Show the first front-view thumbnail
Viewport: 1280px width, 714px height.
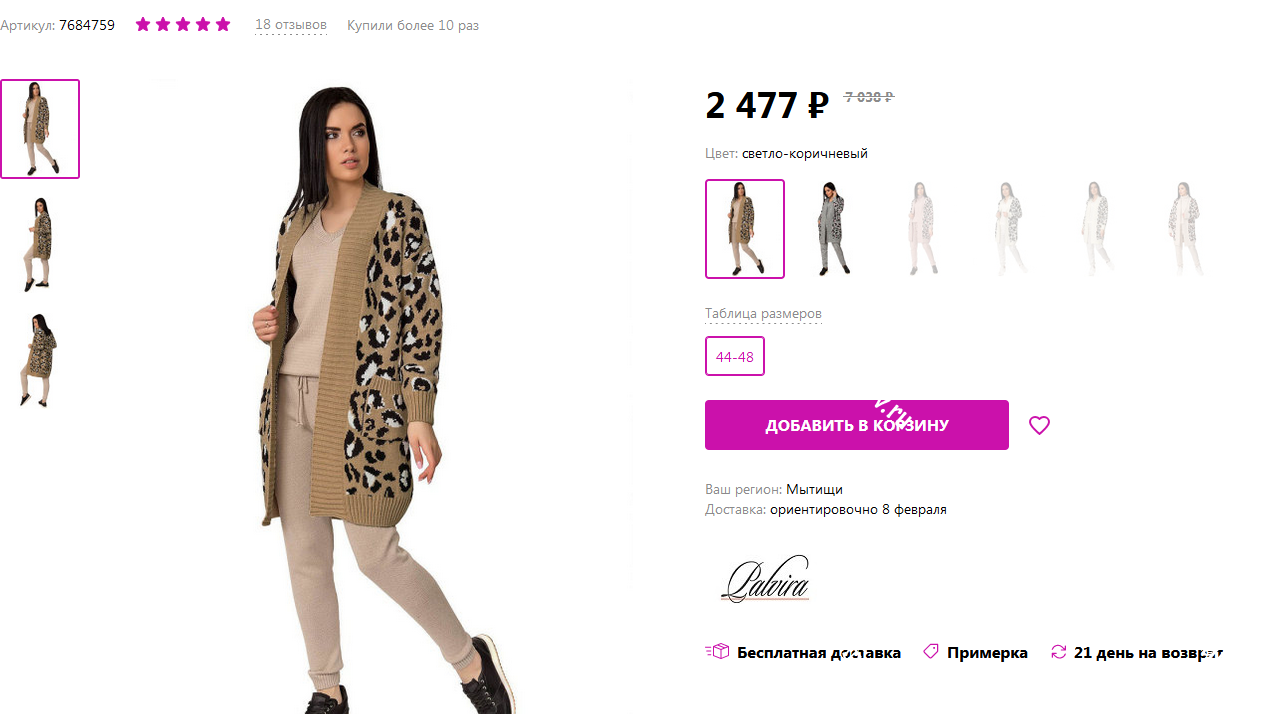(x=40, y=129)
